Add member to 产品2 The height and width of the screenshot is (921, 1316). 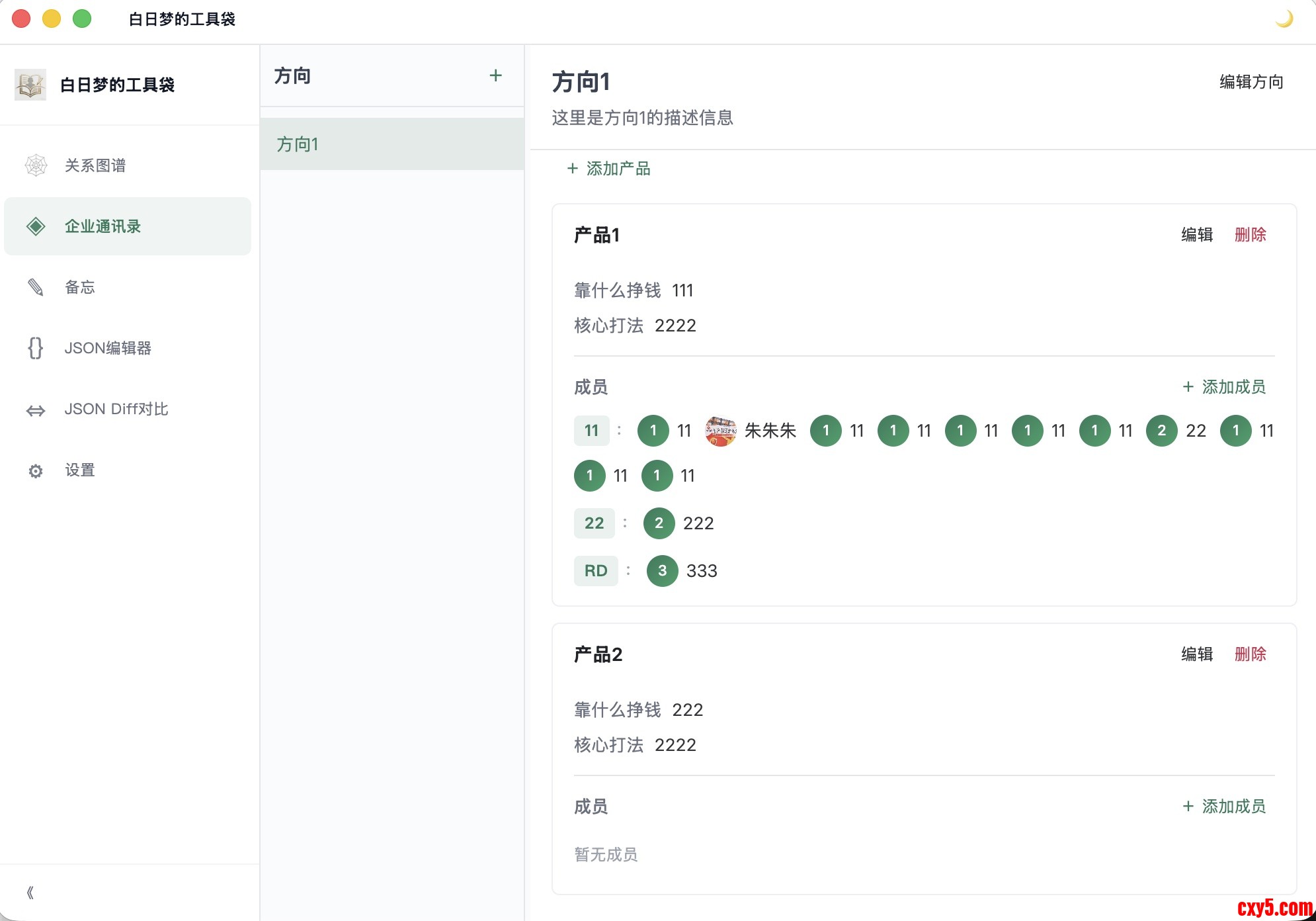1223,807
